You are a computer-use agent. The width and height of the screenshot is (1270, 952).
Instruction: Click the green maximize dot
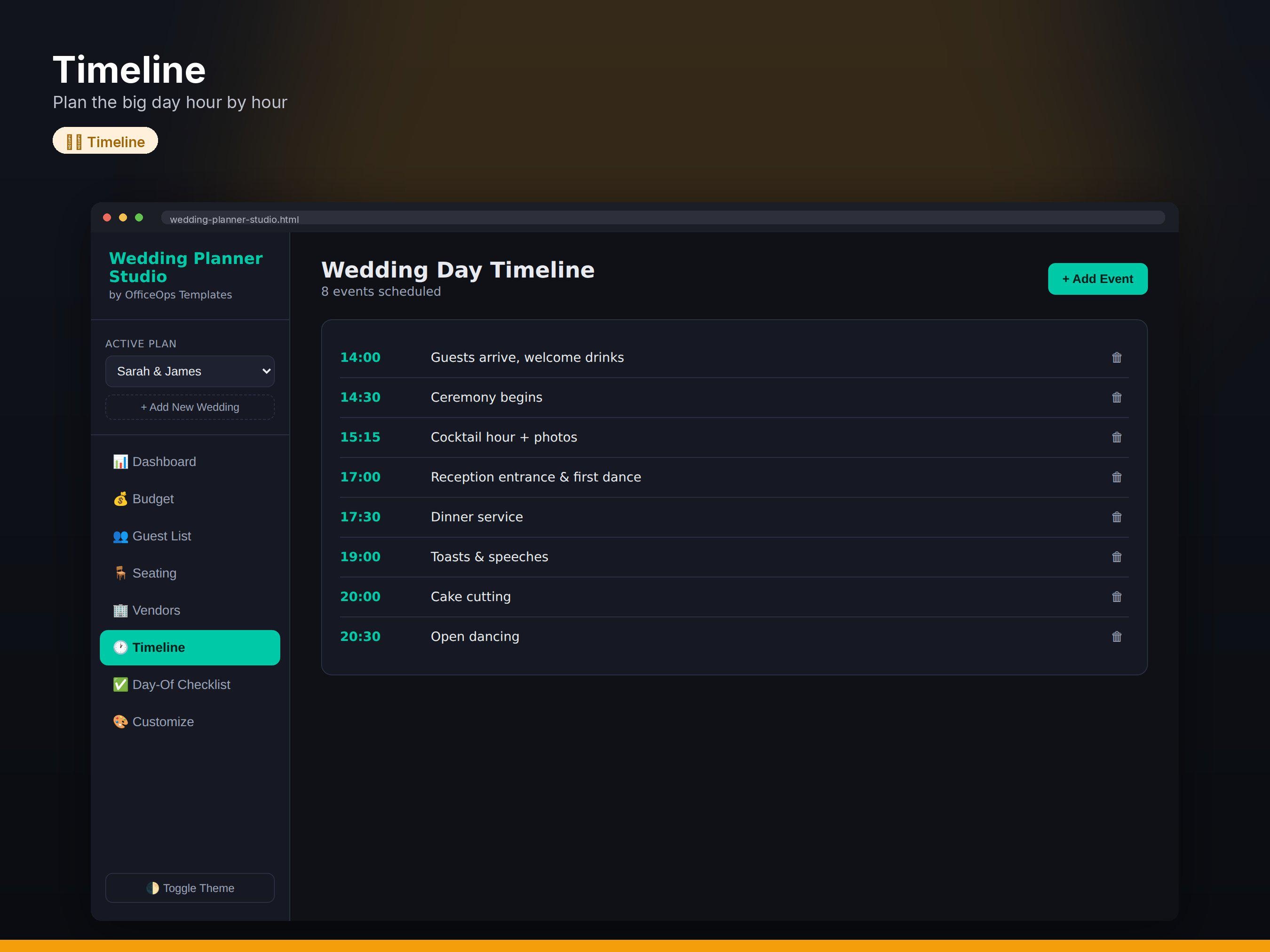coord(139,218)
